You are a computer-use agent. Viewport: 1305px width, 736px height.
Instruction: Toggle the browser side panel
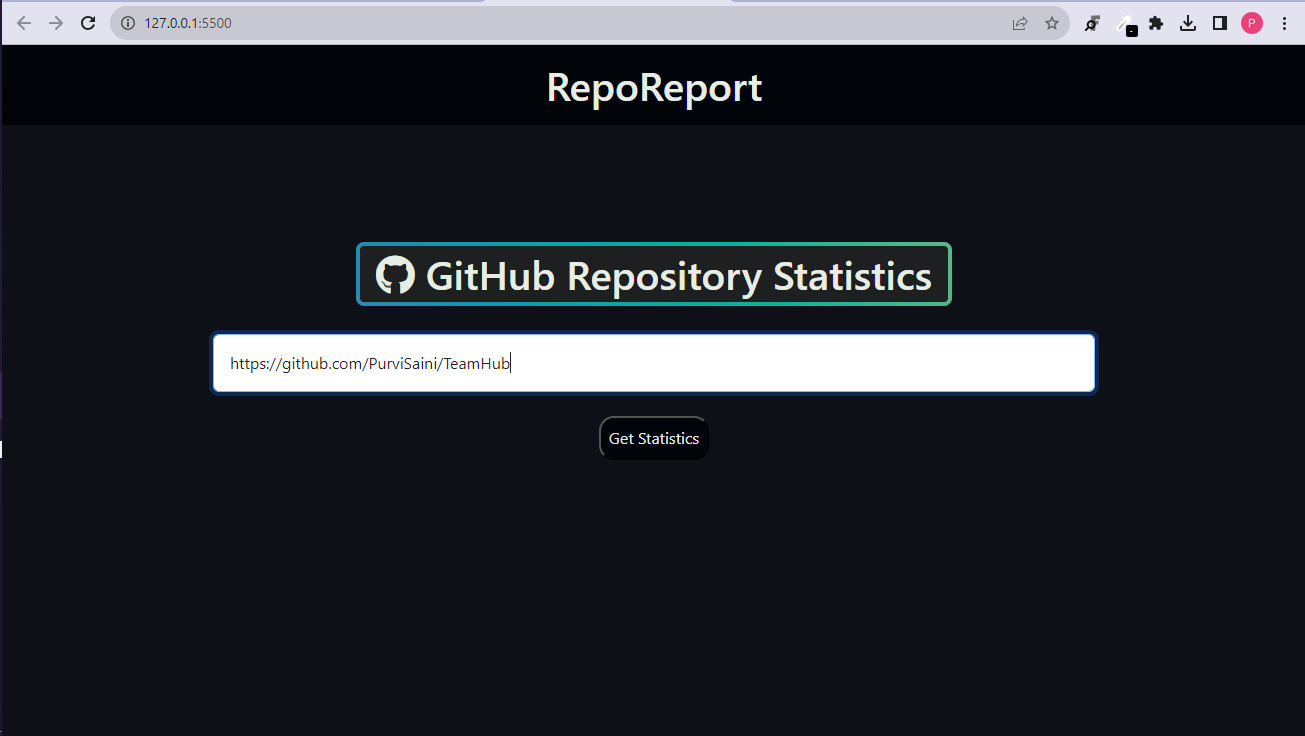(x=1220, y=23)
